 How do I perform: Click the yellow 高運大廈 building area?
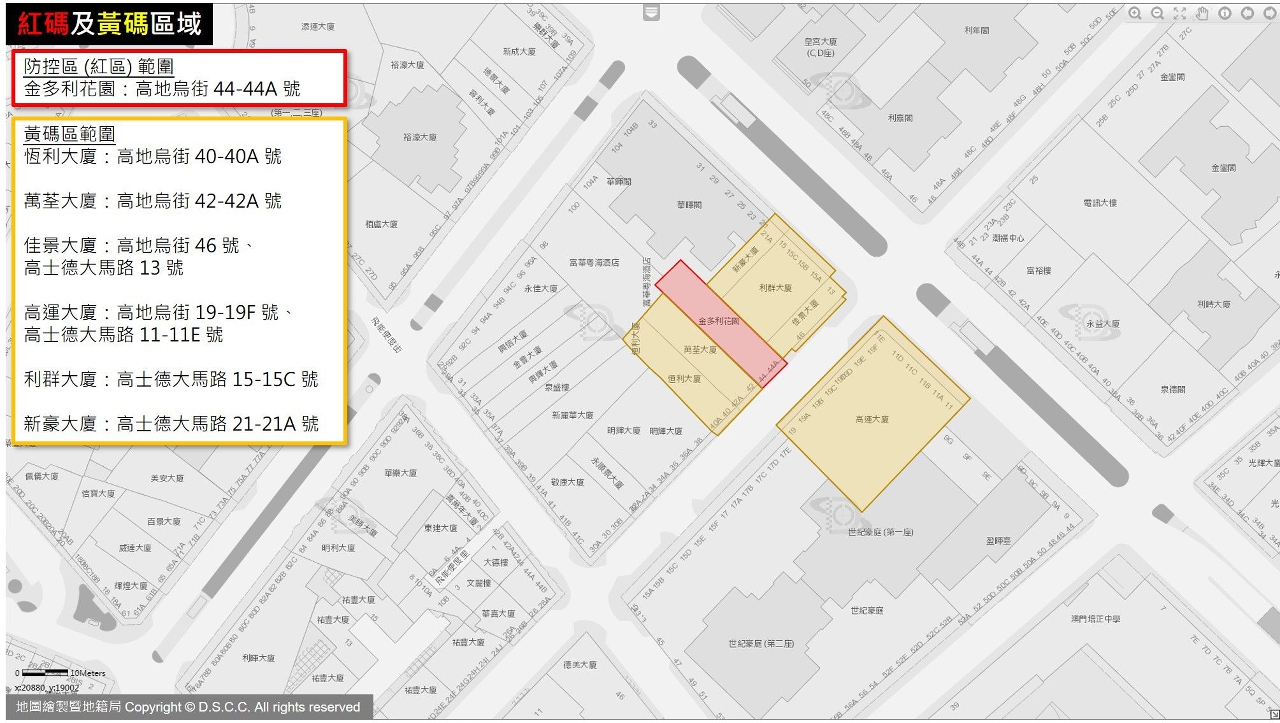(872, 418)
